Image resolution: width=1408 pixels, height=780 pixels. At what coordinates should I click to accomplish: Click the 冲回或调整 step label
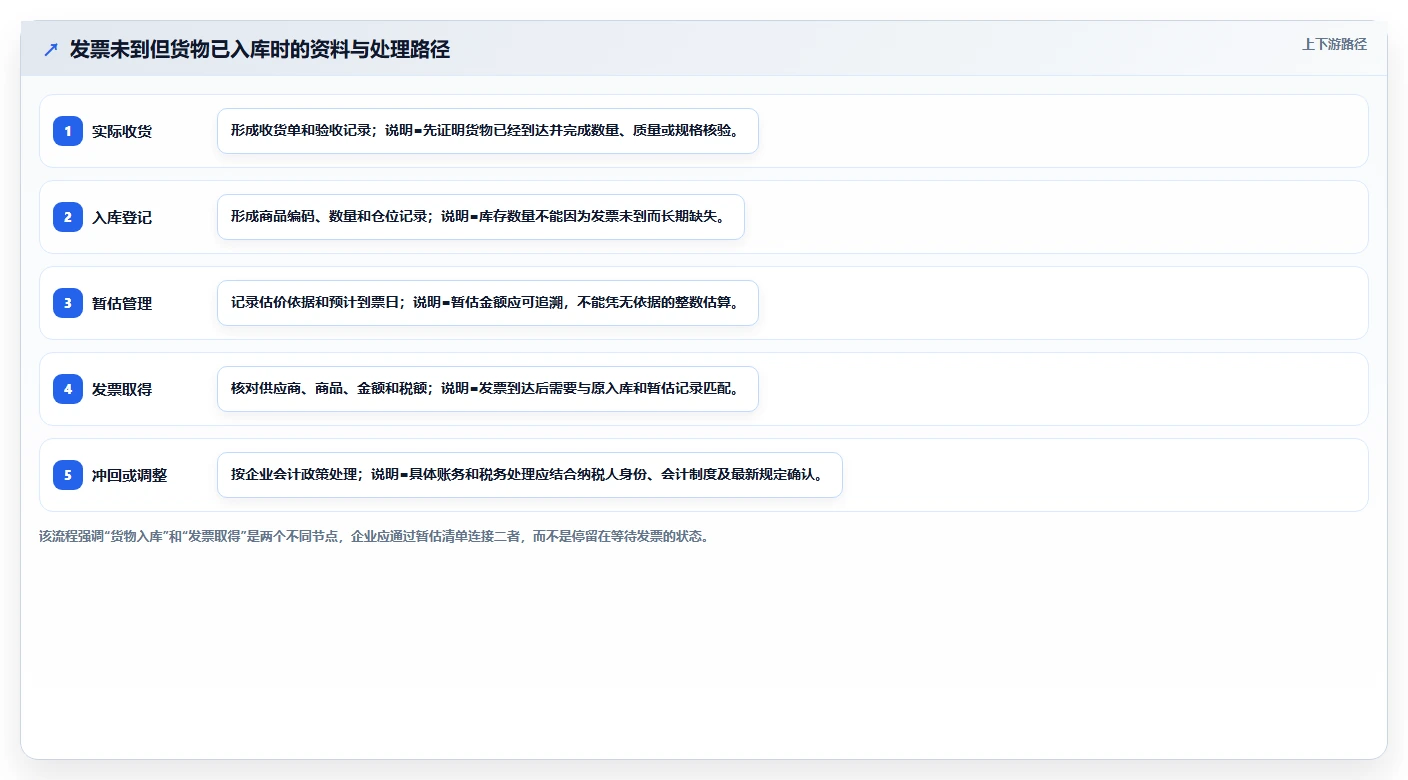click(130, 475)
